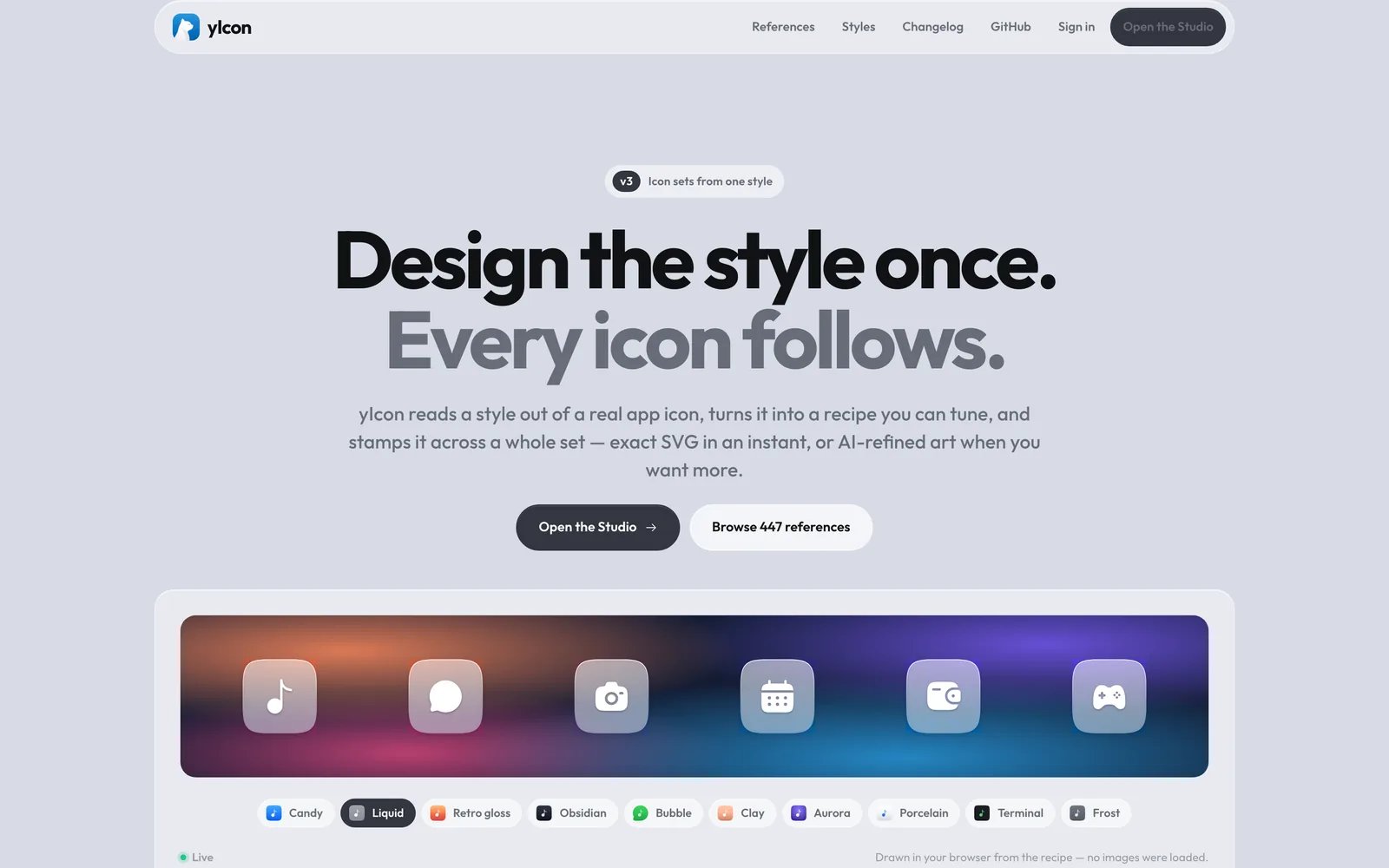Click the yIcon logo in the header
The image size is (1389, 868).
coord(212,27)
